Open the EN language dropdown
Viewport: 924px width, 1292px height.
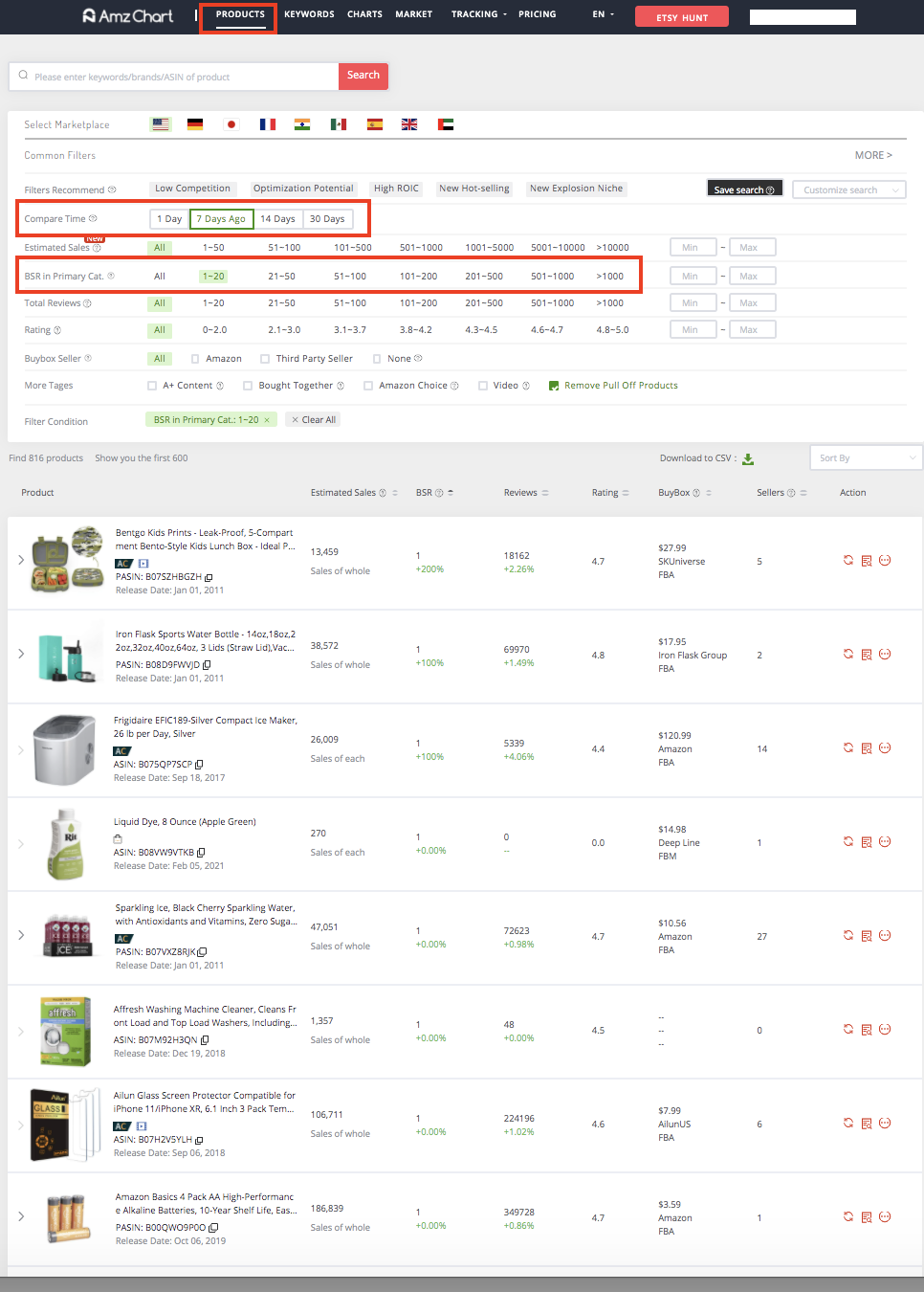click(x=604, y=14)
